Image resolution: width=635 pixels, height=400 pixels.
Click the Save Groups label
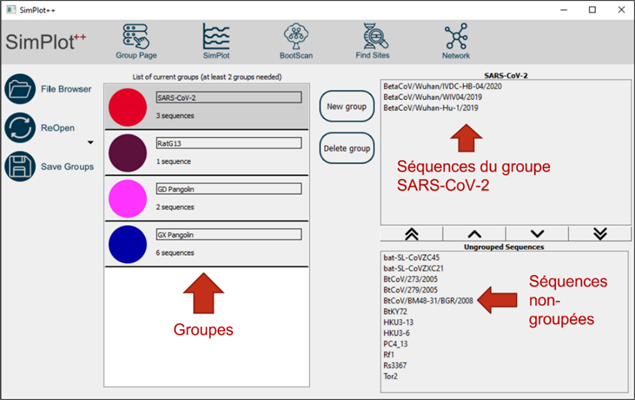click(67, 167)
